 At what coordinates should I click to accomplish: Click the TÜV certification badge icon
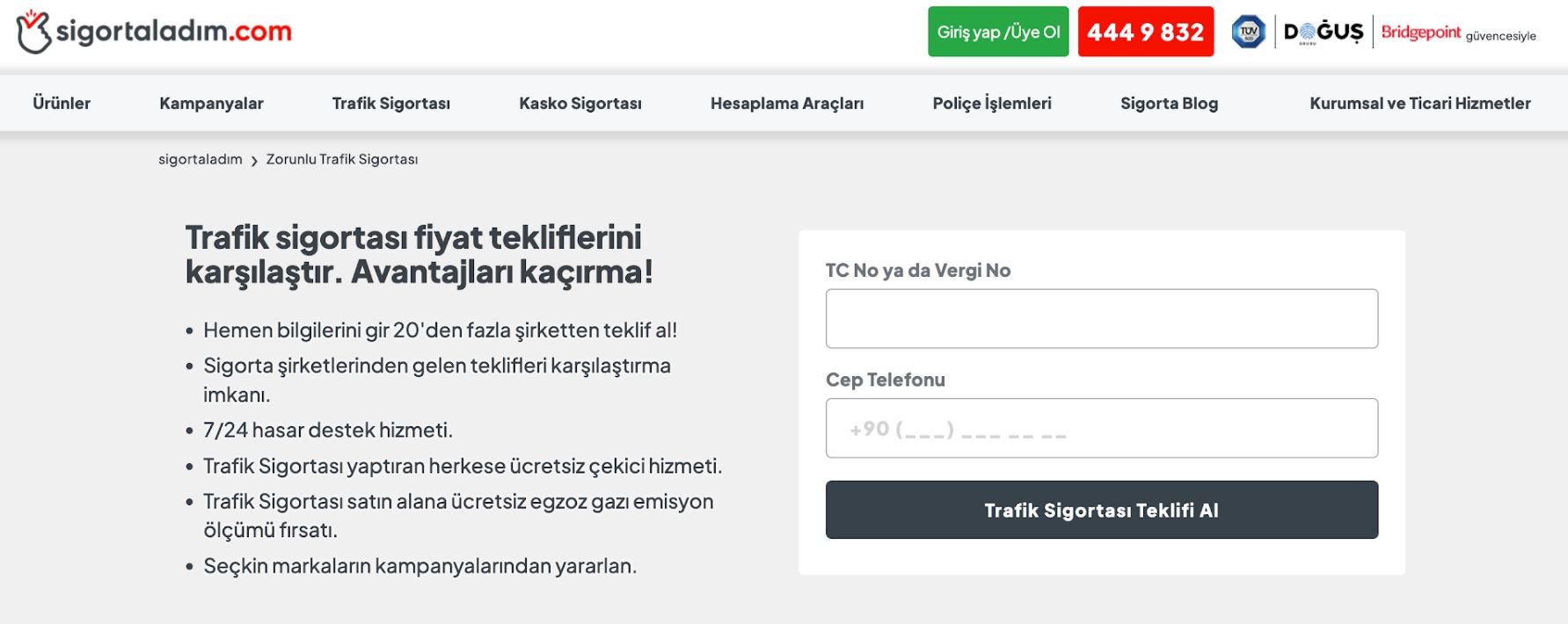click(1248, 33)
